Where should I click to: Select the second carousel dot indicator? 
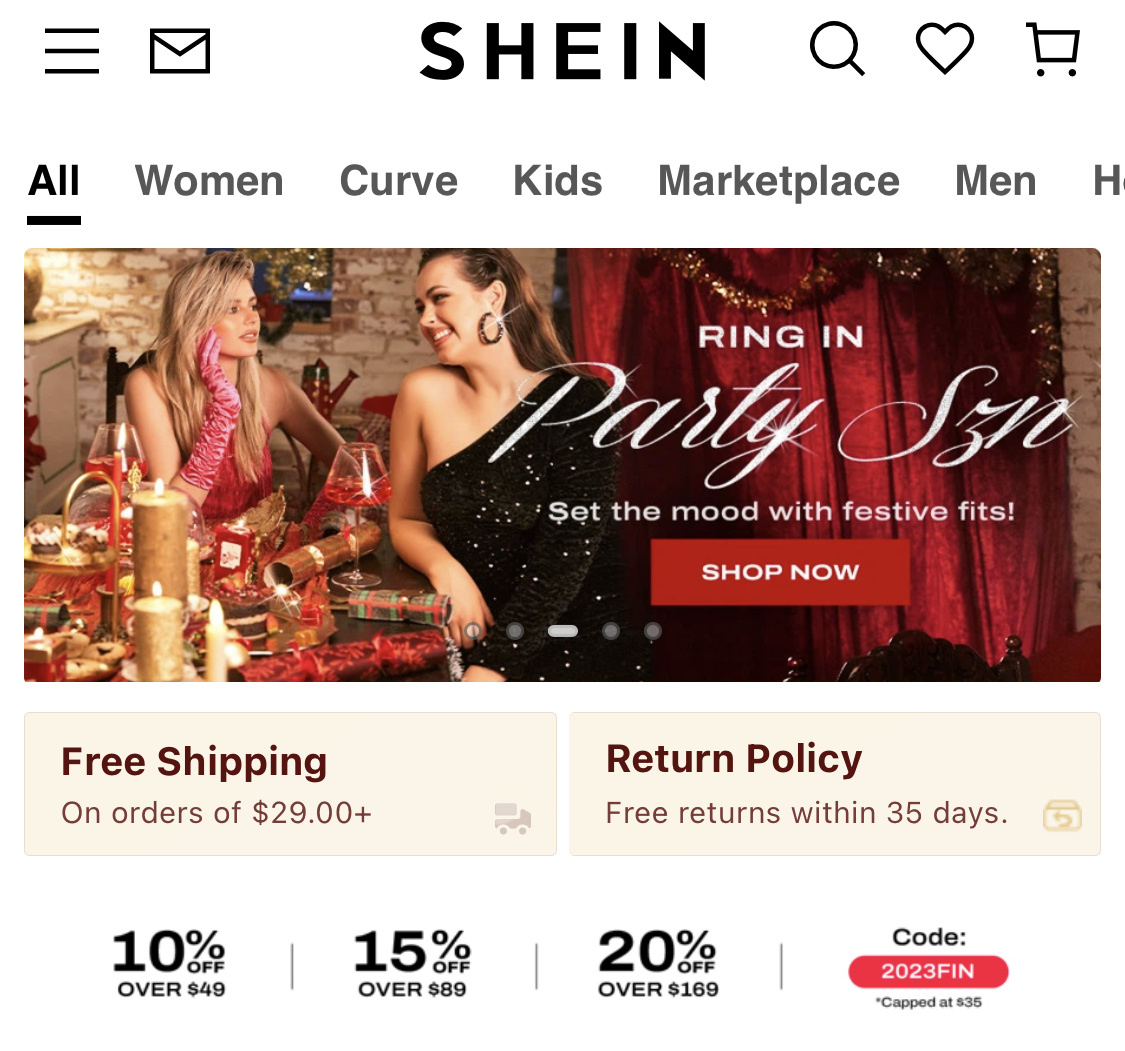(x=514, y=631)
